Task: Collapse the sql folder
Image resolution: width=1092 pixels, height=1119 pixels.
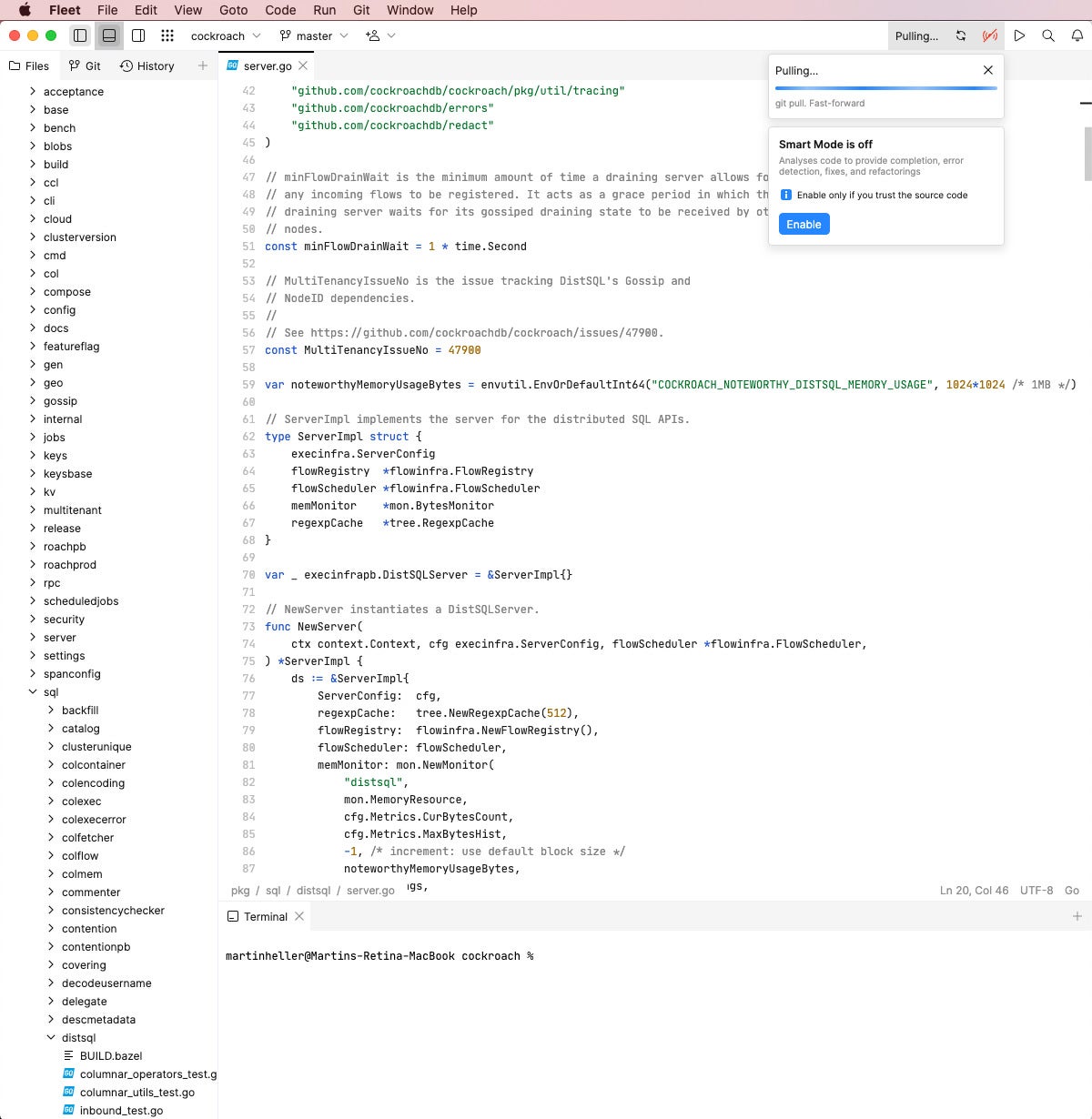Action: coord(33,691)
